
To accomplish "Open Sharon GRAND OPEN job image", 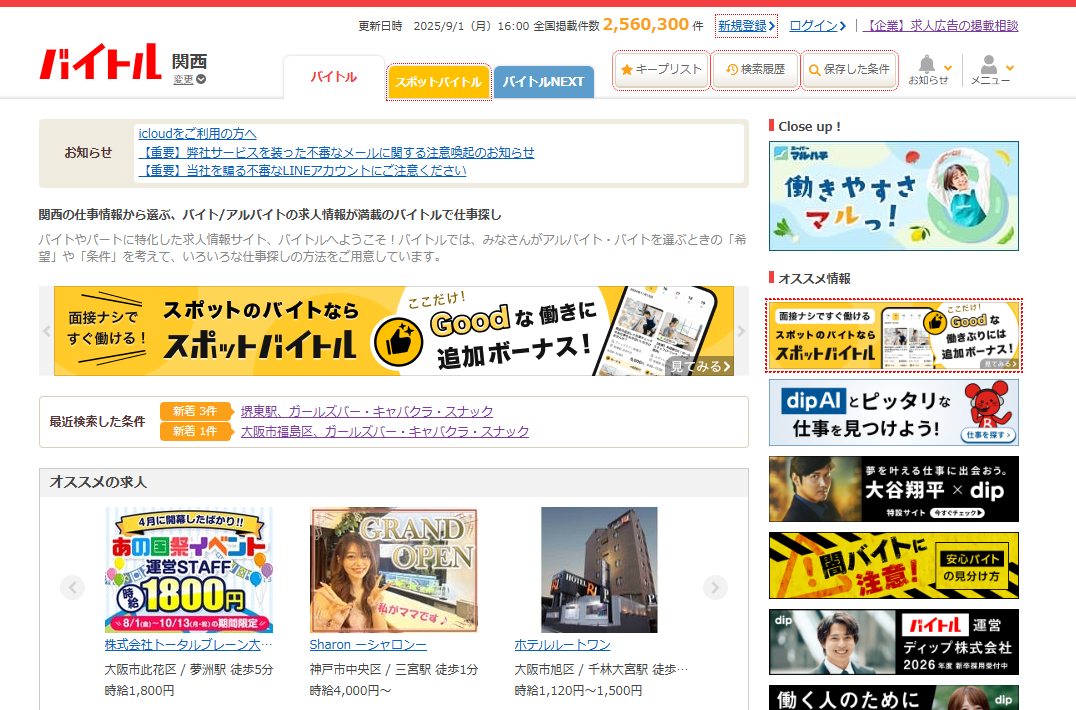I will click(x=394, y=569).
